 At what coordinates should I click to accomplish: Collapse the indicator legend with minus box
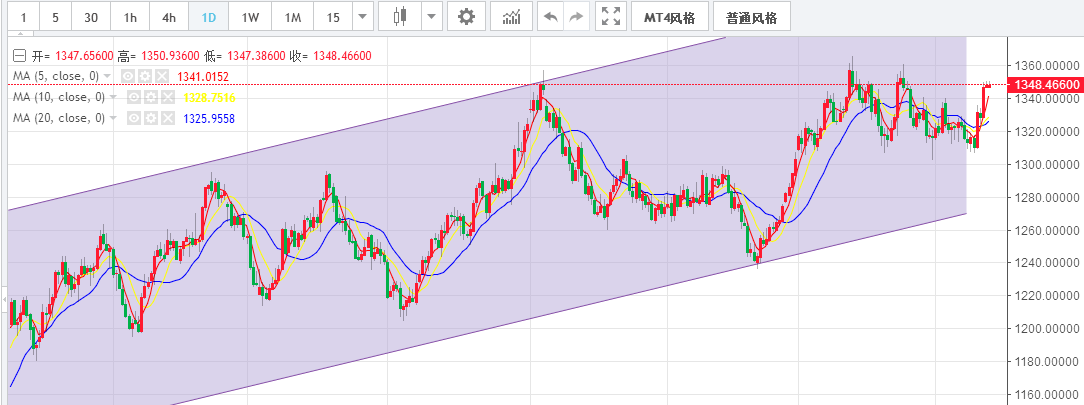(18, 56)
